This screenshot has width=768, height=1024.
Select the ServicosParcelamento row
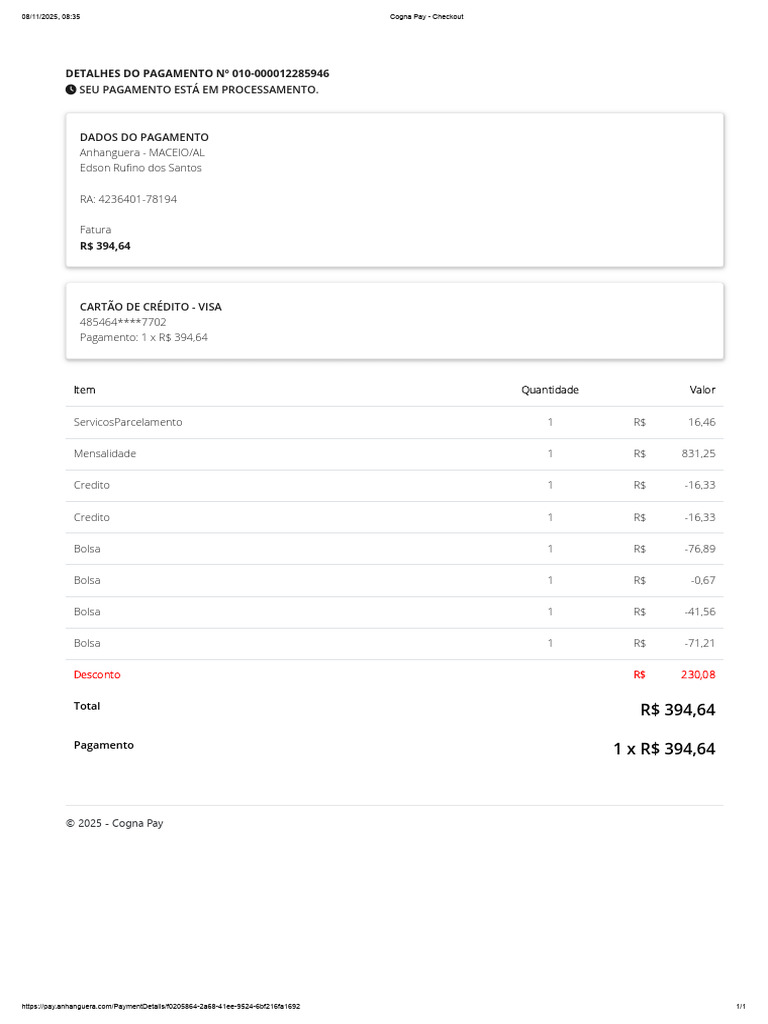[x=394, y=422]
